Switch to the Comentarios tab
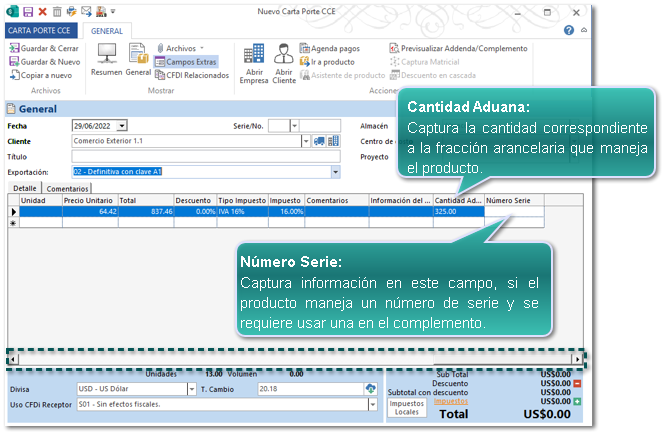The image size is (667, 435). pyautogui.click(x=67, y=189)
